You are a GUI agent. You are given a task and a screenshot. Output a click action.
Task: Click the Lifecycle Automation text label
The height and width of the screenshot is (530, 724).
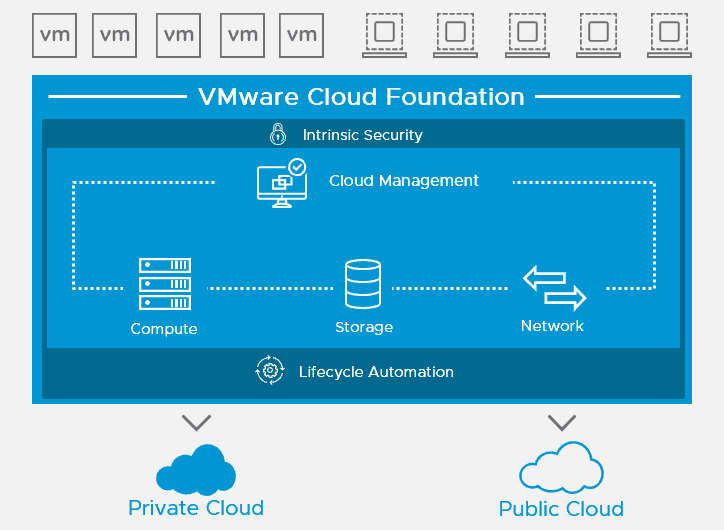coord(376,372)
